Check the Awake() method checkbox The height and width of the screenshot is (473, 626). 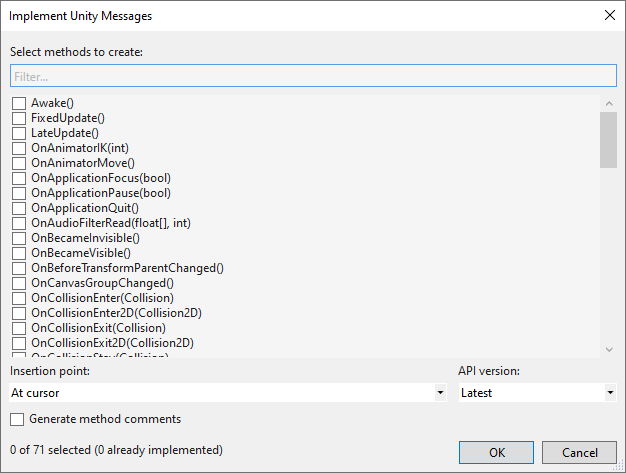(x=19, y=103)
